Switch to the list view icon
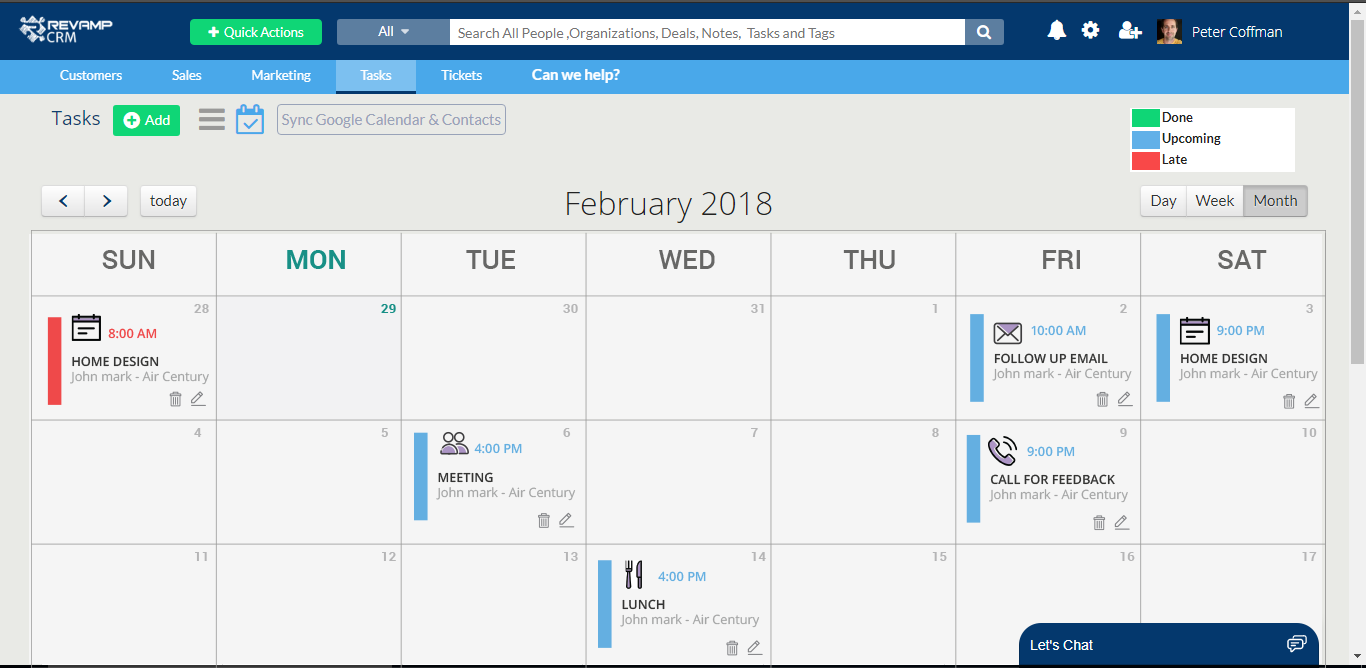 point(212,120)
